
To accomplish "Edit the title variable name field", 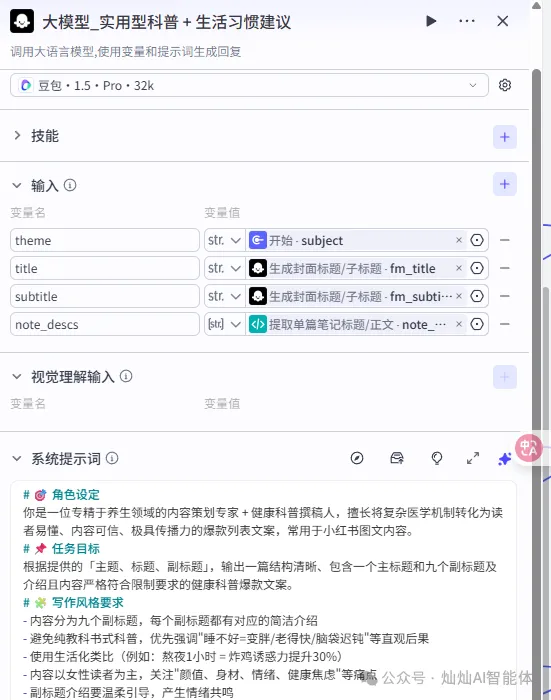I will [104, 268].
